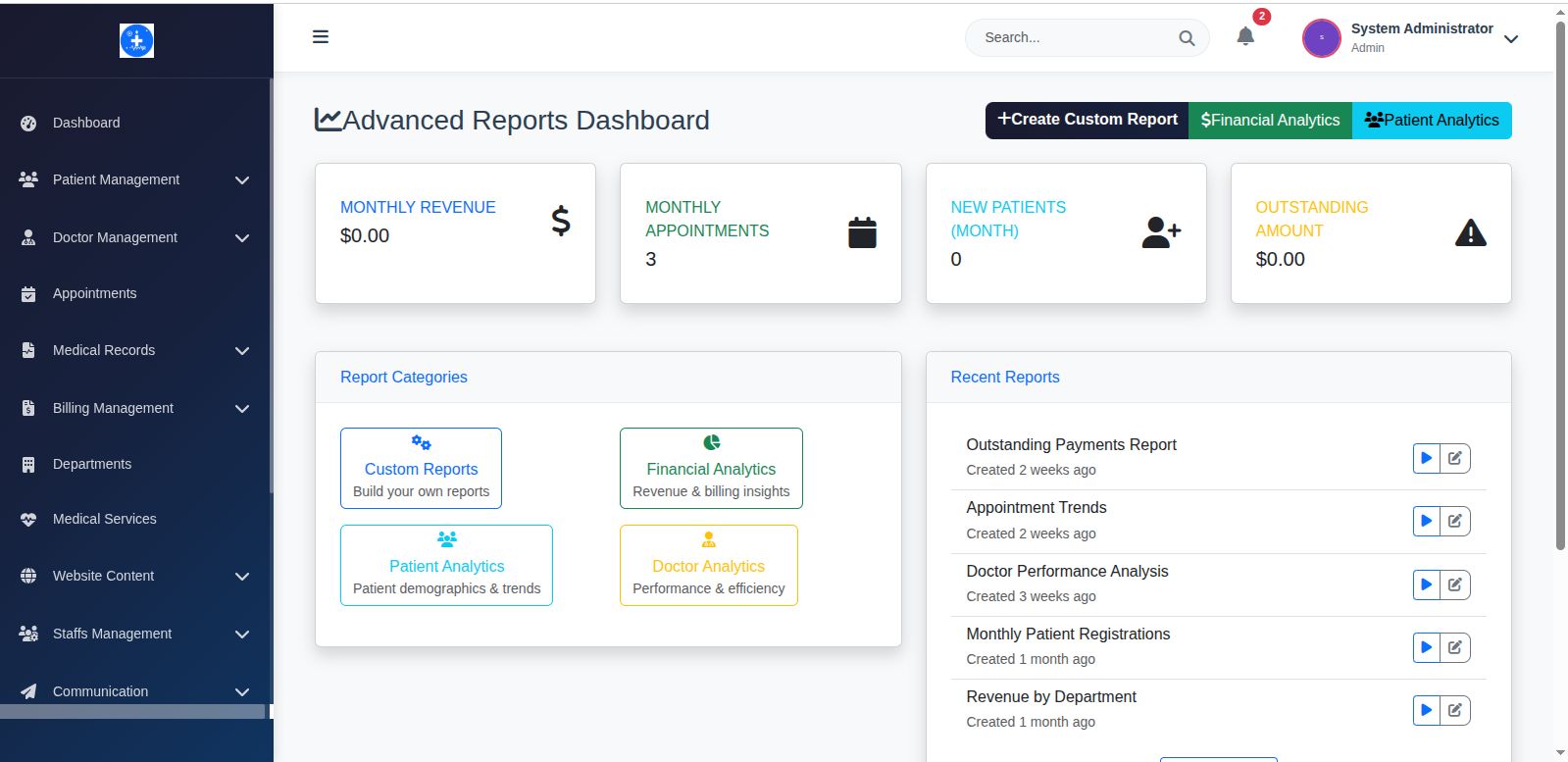Edit the Appointment Trends report
Image resolution: width=1568 pixels, height=762 pixels.
(1455, 521)
